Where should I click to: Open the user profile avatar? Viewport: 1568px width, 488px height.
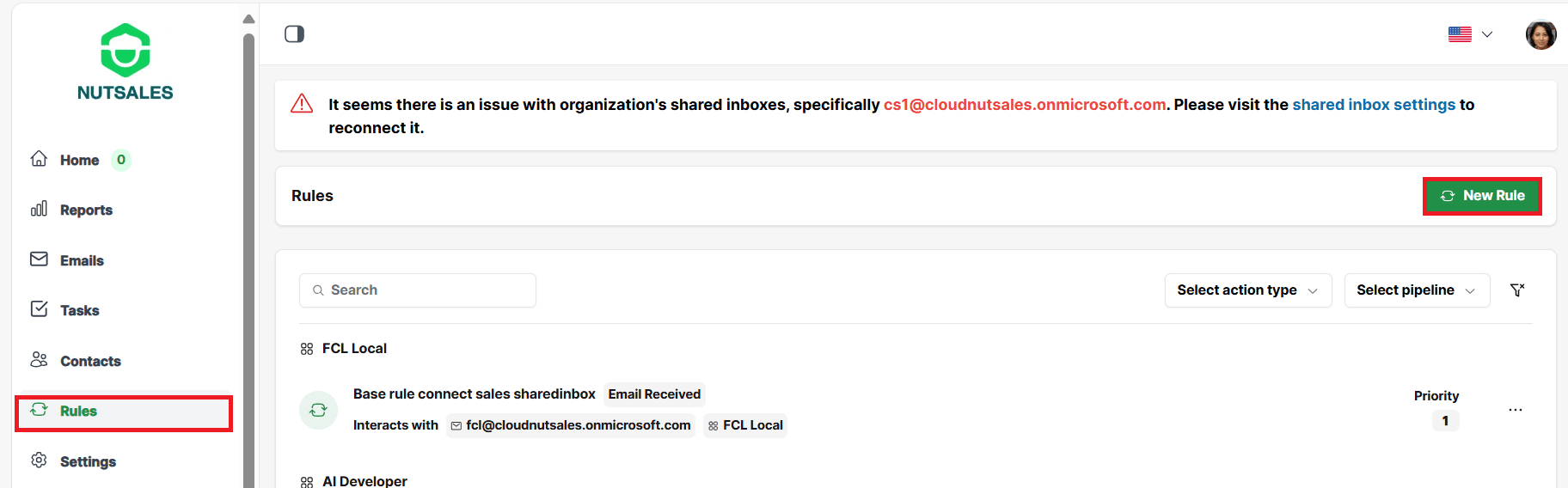1540,34
